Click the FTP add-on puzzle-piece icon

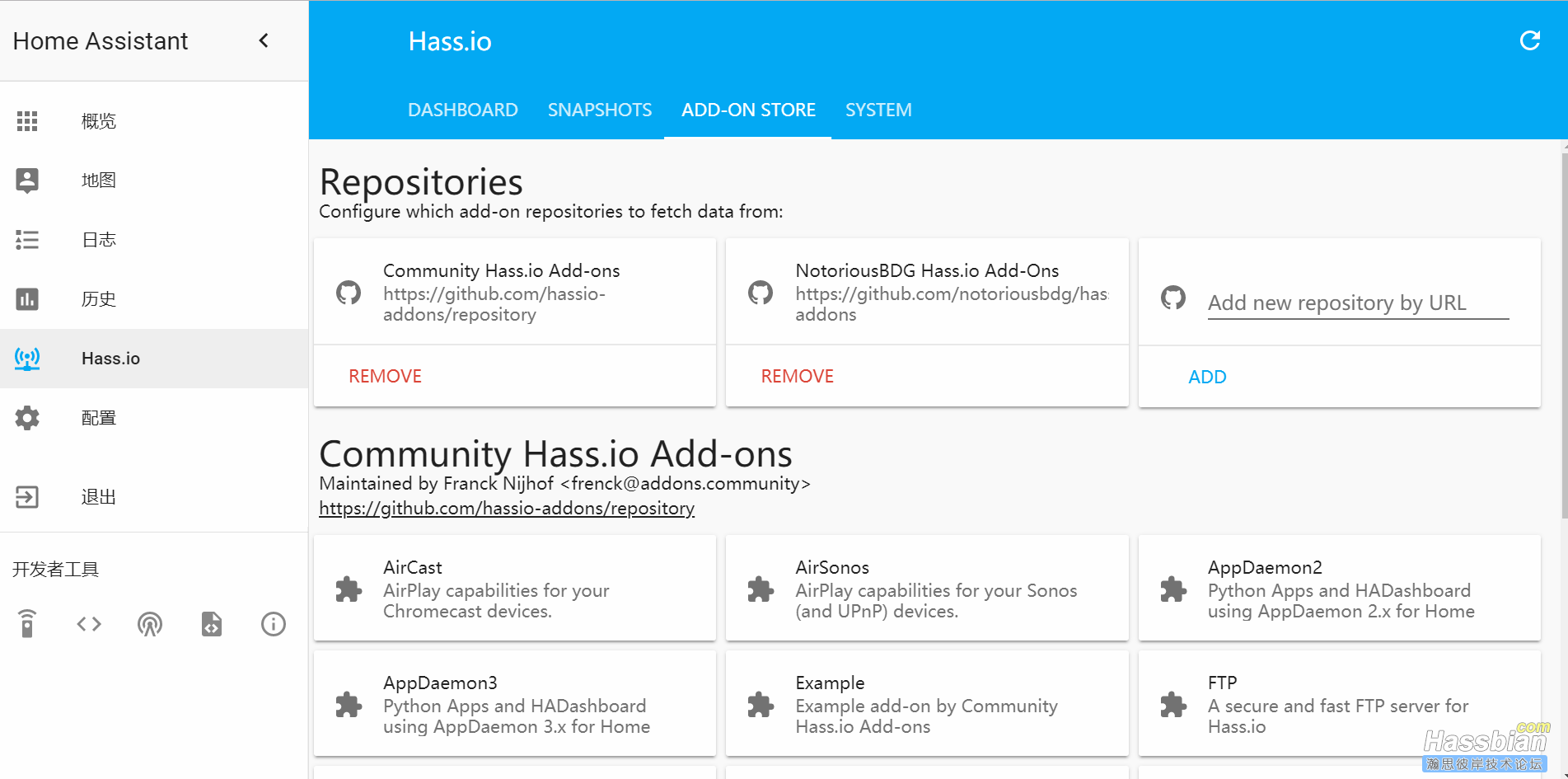[1173, 704]
